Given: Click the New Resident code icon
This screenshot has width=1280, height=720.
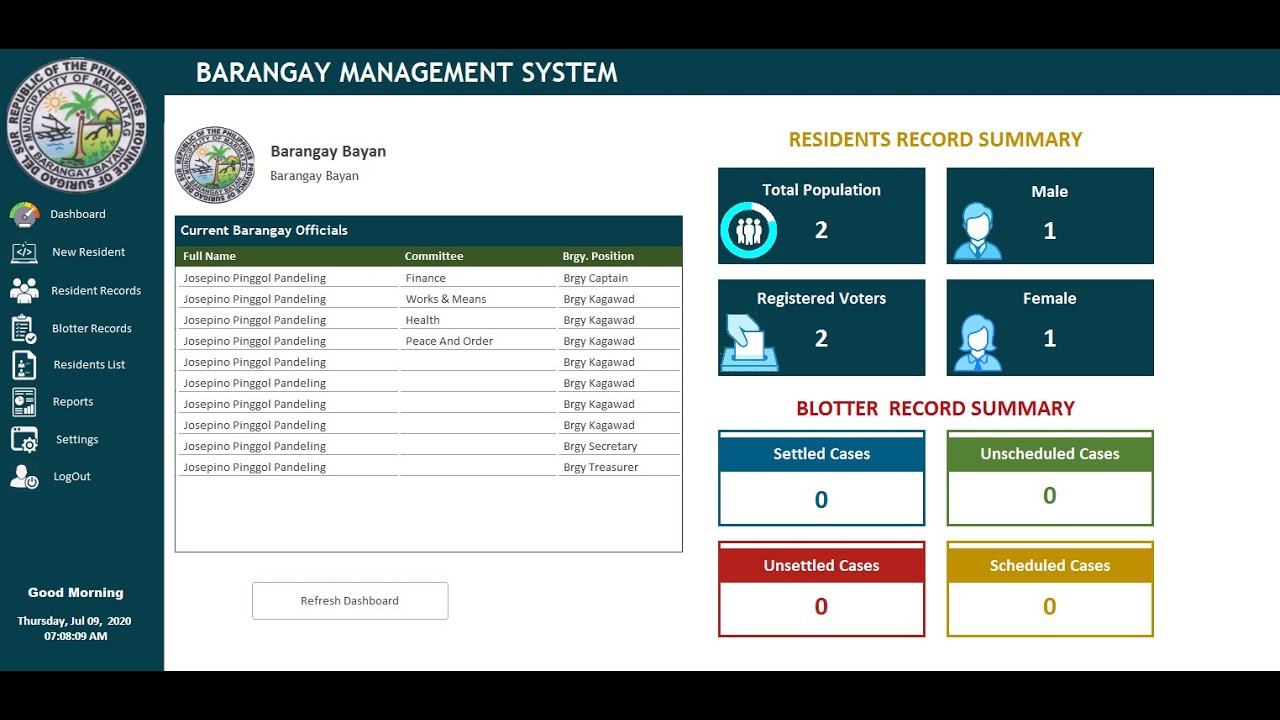Looking at the screenshot, I should tap(24, 252).
